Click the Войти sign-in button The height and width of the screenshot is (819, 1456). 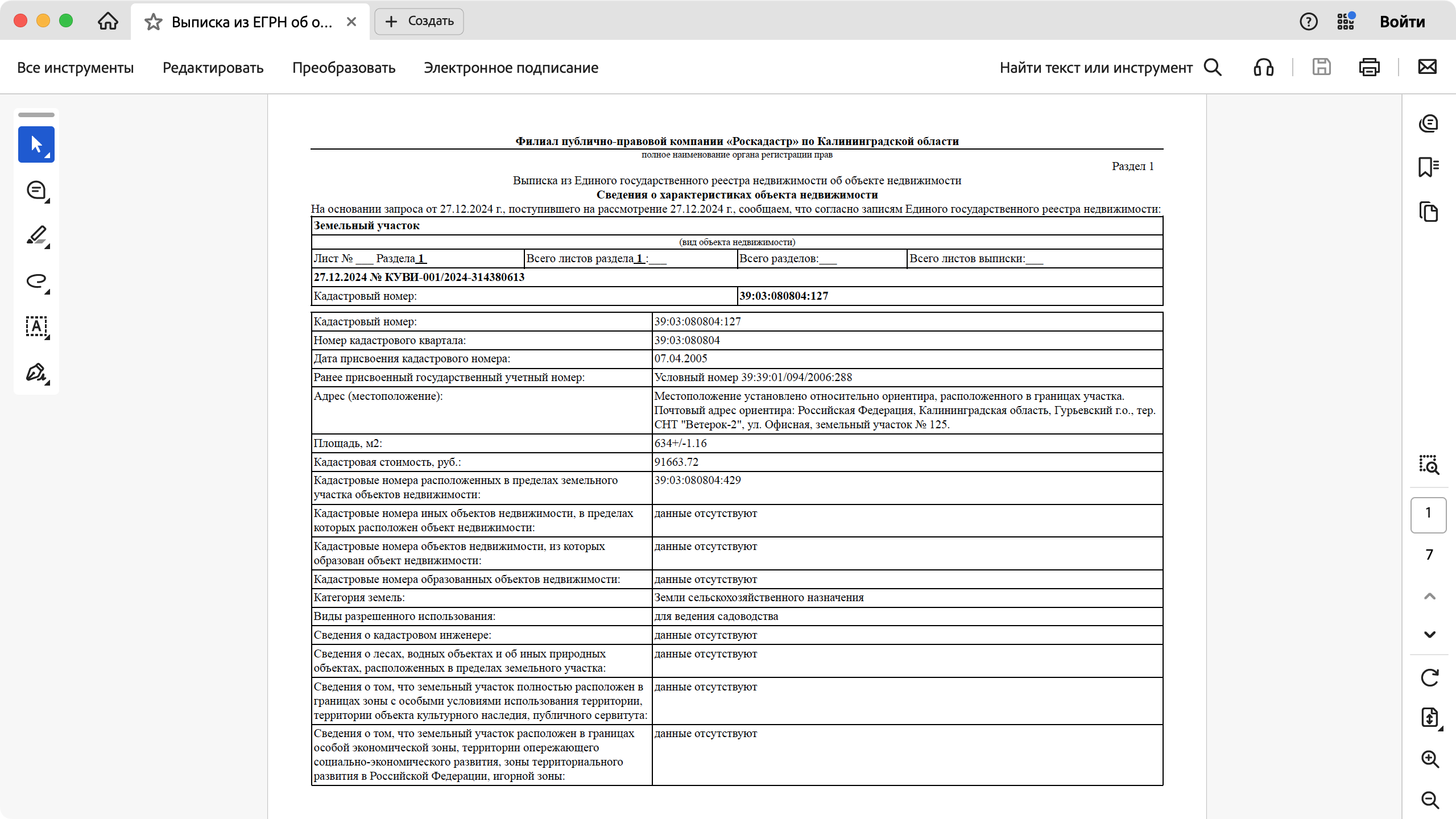point(1403,22)
